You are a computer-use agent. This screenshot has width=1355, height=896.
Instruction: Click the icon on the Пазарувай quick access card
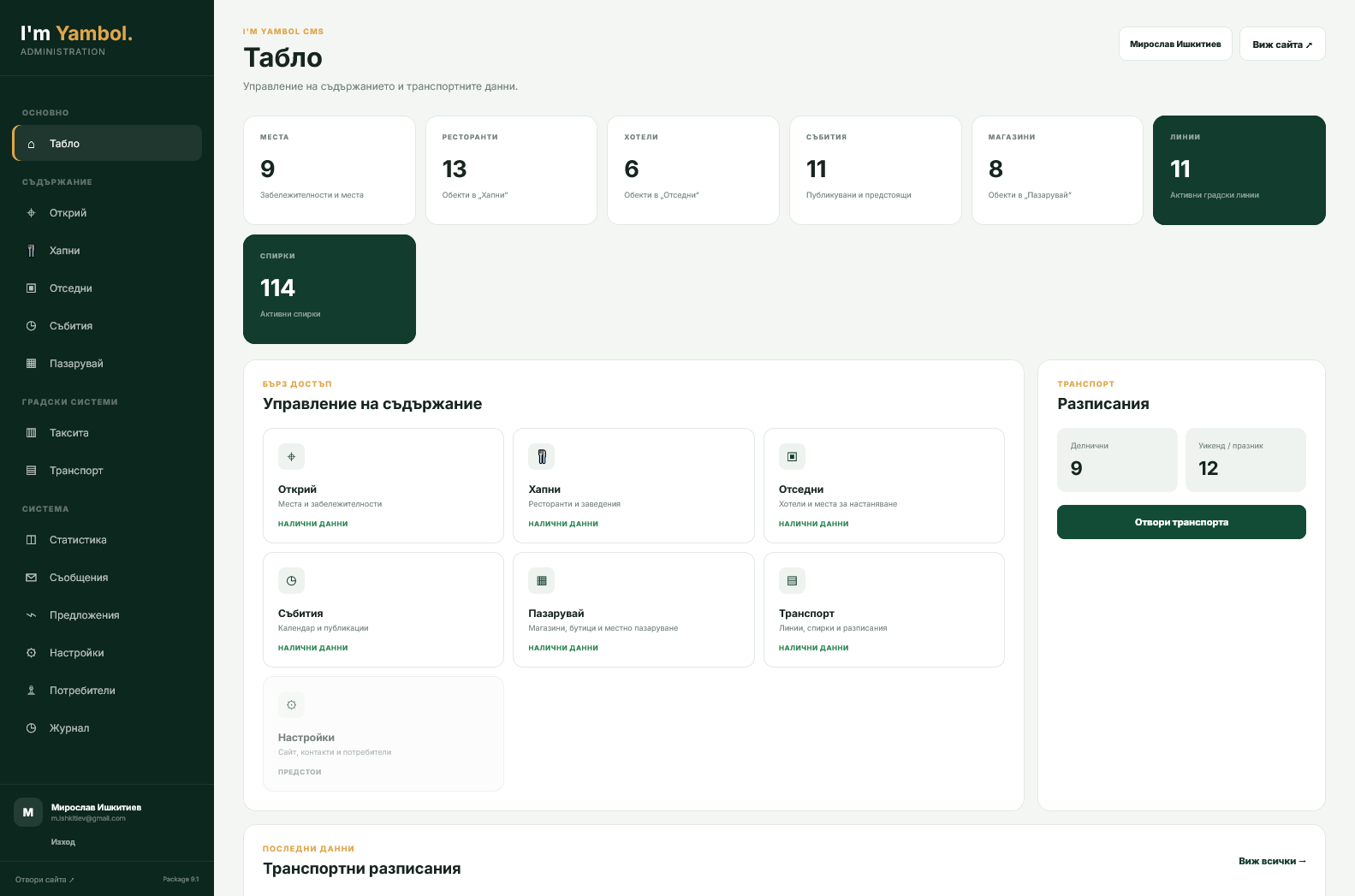pyautogui.click(x=542, y=581)
